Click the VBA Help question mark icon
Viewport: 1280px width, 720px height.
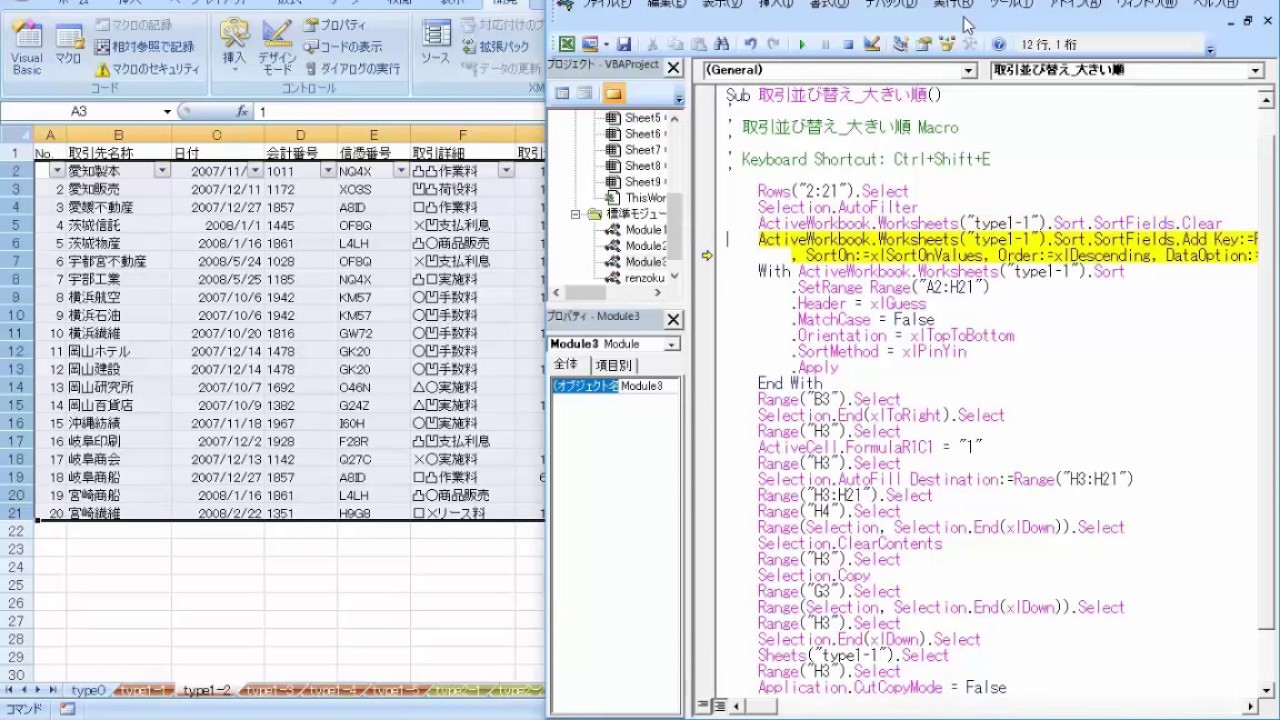(998, 44)
